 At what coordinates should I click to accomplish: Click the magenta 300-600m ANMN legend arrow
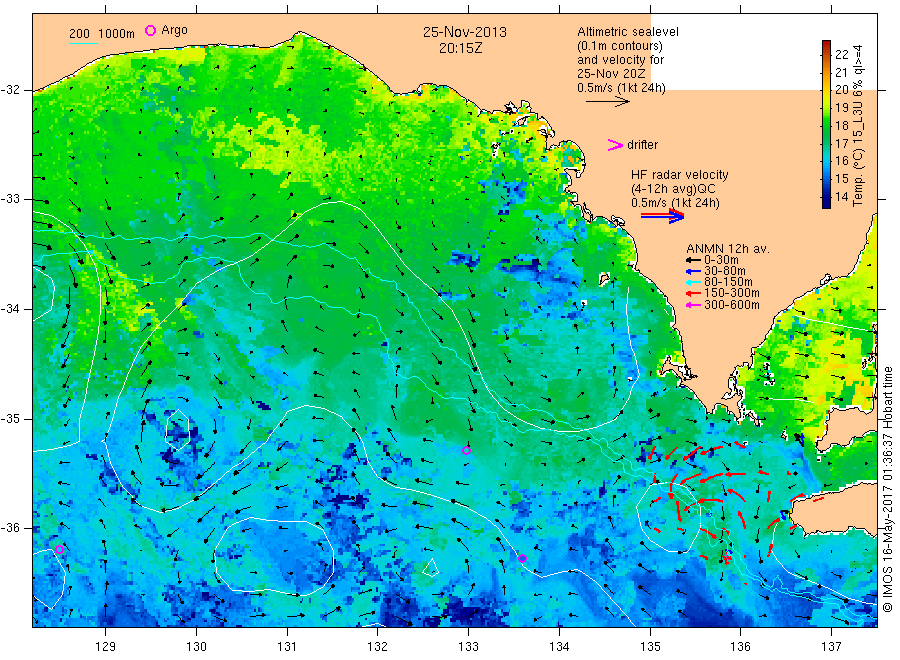693,305
